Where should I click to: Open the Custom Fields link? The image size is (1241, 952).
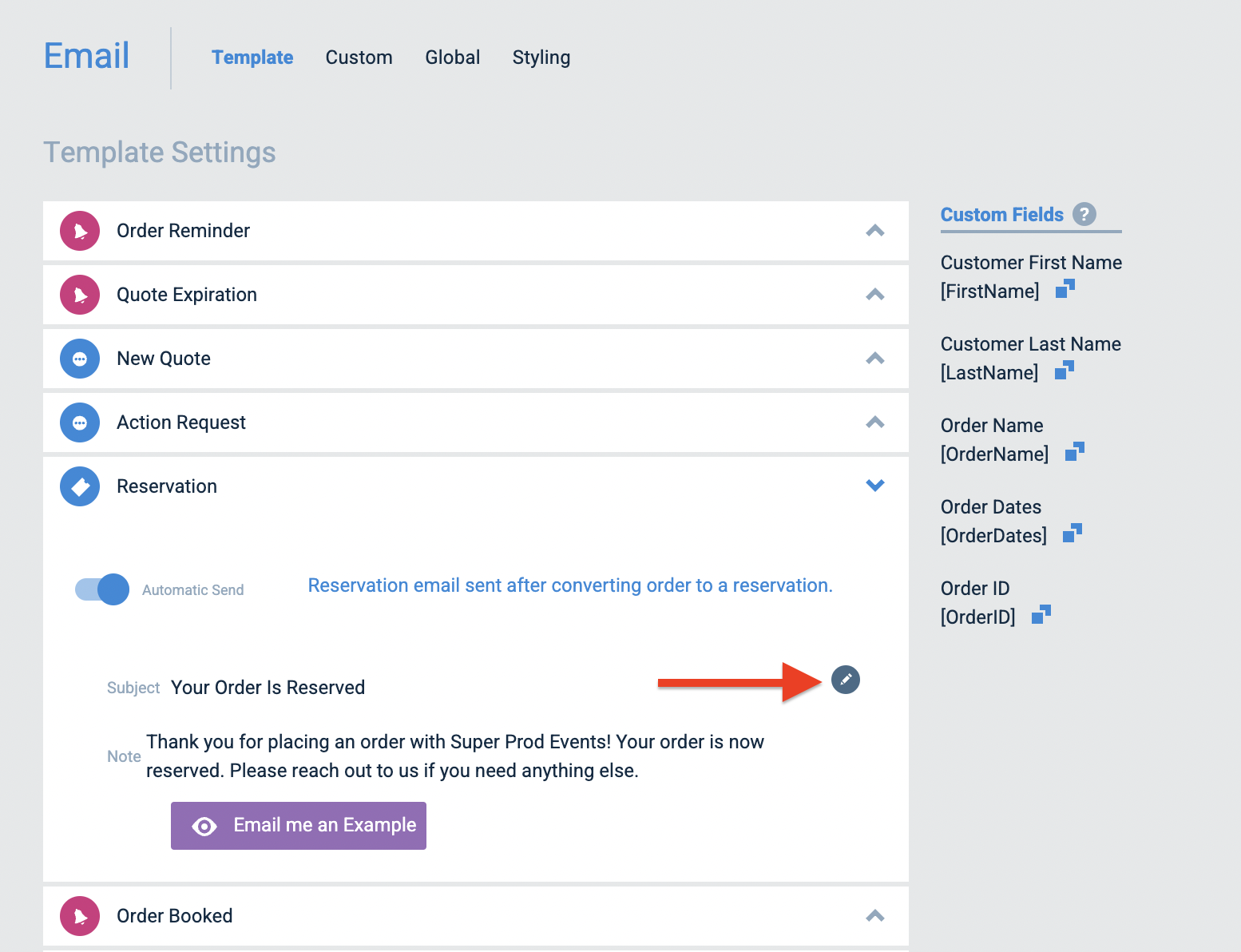coord(1002,214)
